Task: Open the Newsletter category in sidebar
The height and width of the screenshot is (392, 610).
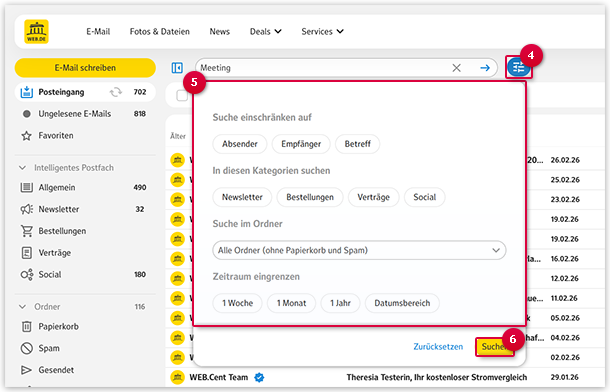Action: 84,209
